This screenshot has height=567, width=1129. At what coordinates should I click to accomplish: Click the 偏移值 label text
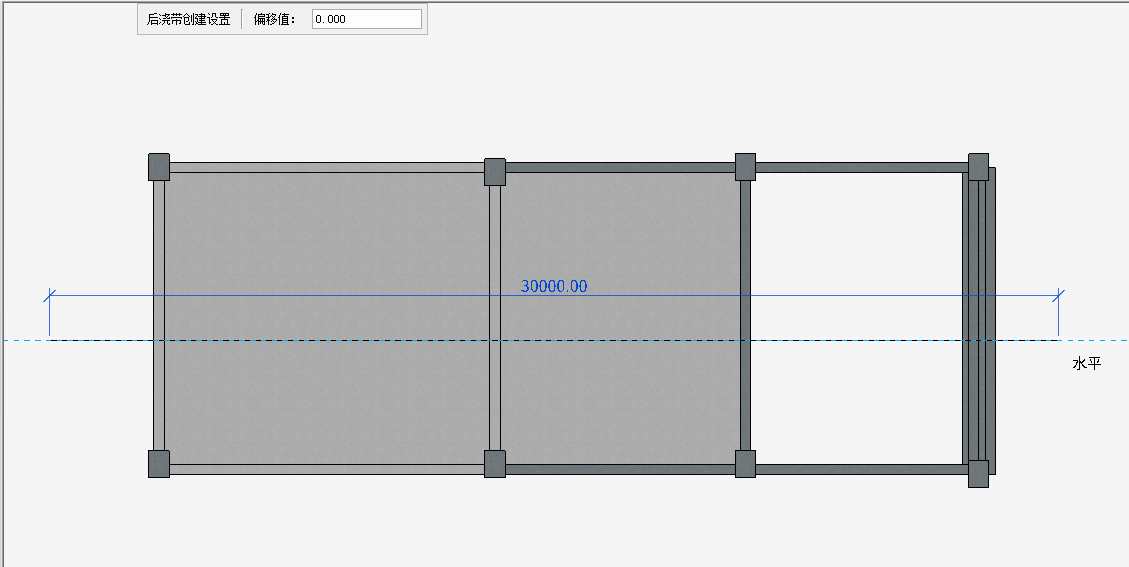tap(275, 19)
